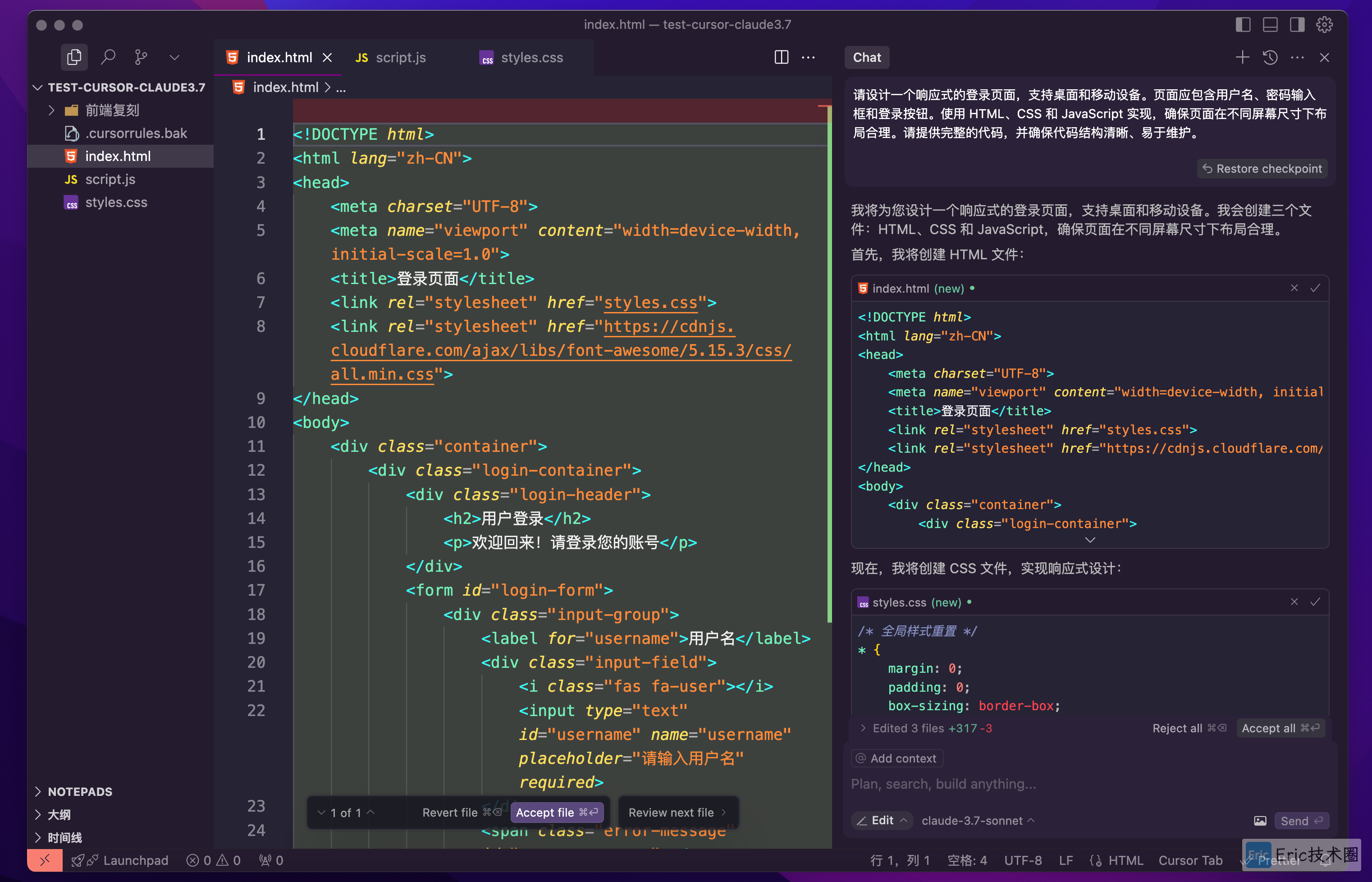Expand the hidden sidebar views chevron
Screen dimensions: 1372x882
174,57
